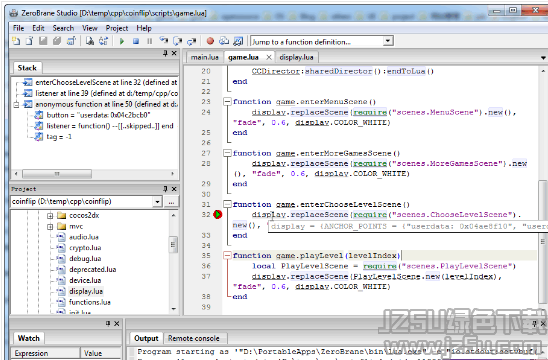Image resolution: width=548 pixels, height=360 pixels.
Task: Switch to the Remote console tab
Action: [194, 338]
